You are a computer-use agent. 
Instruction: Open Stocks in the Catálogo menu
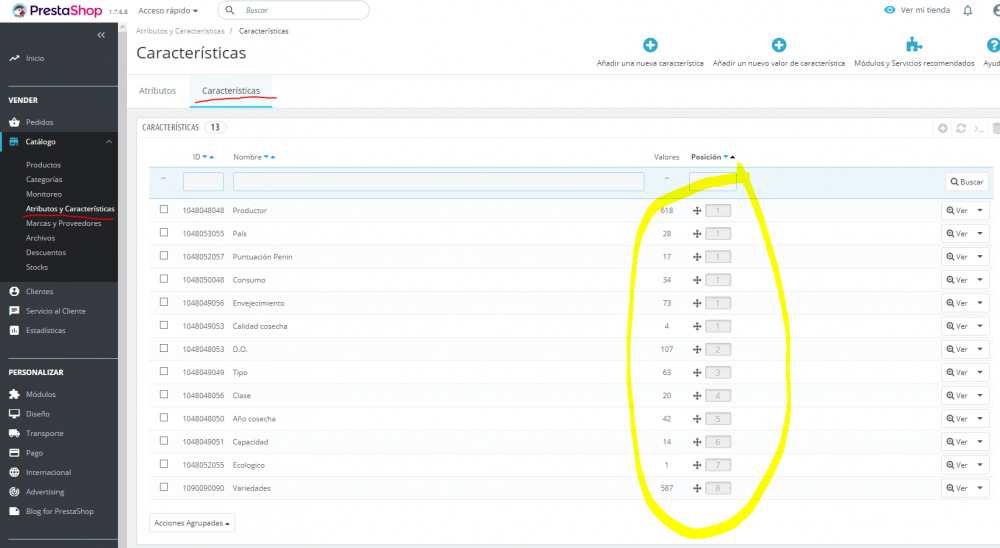[37, 267]
